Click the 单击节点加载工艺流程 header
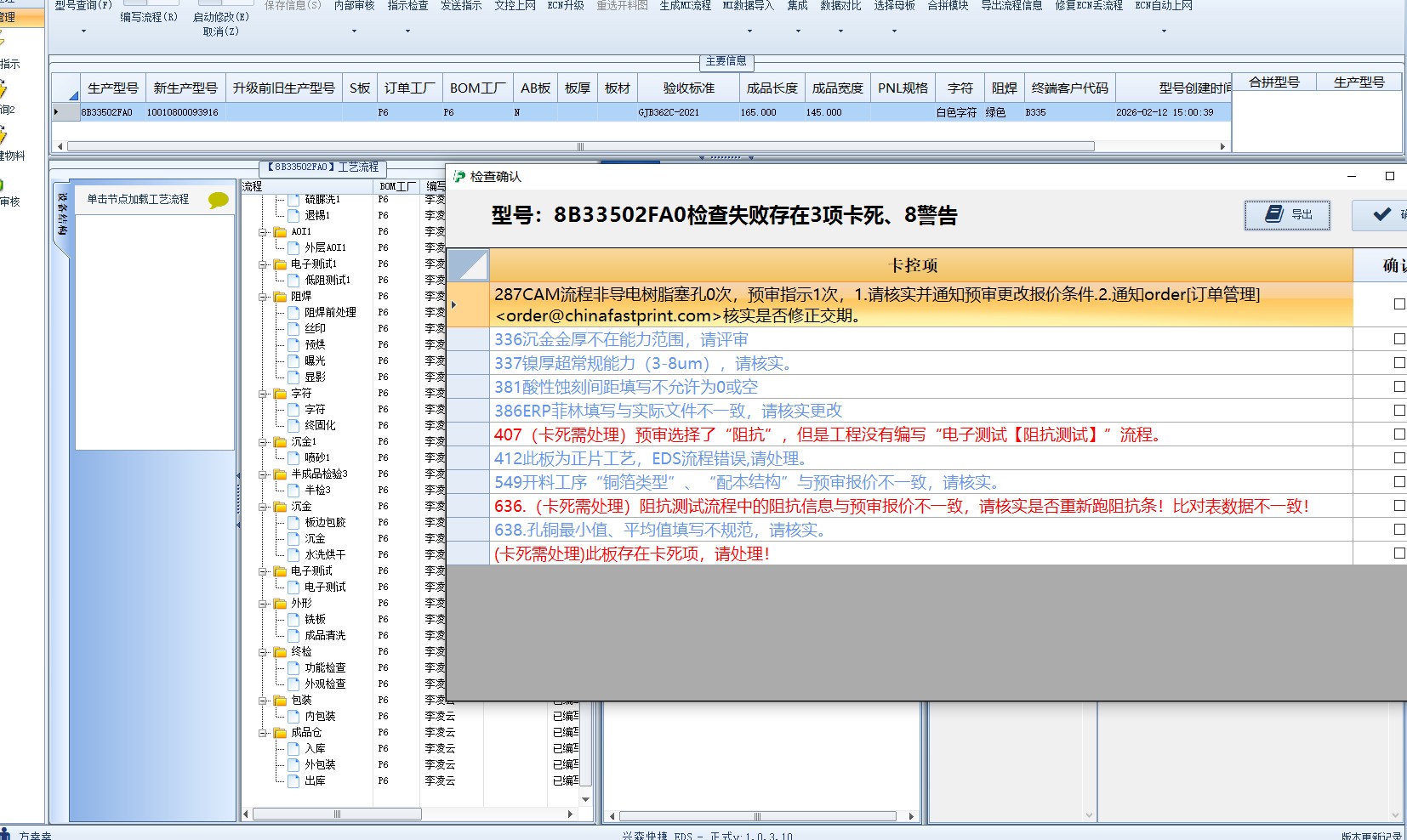This screenshot has height=840, width=1407. 138,199
